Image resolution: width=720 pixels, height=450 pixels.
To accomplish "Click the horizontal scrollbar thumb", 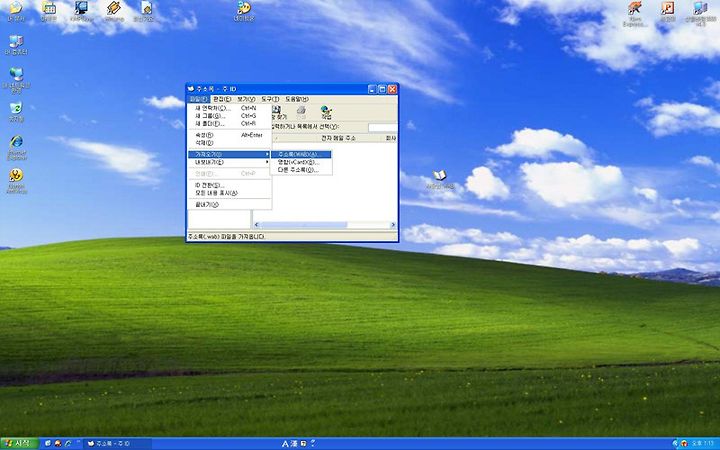I will pyautogui.click(x=304, y=225).
